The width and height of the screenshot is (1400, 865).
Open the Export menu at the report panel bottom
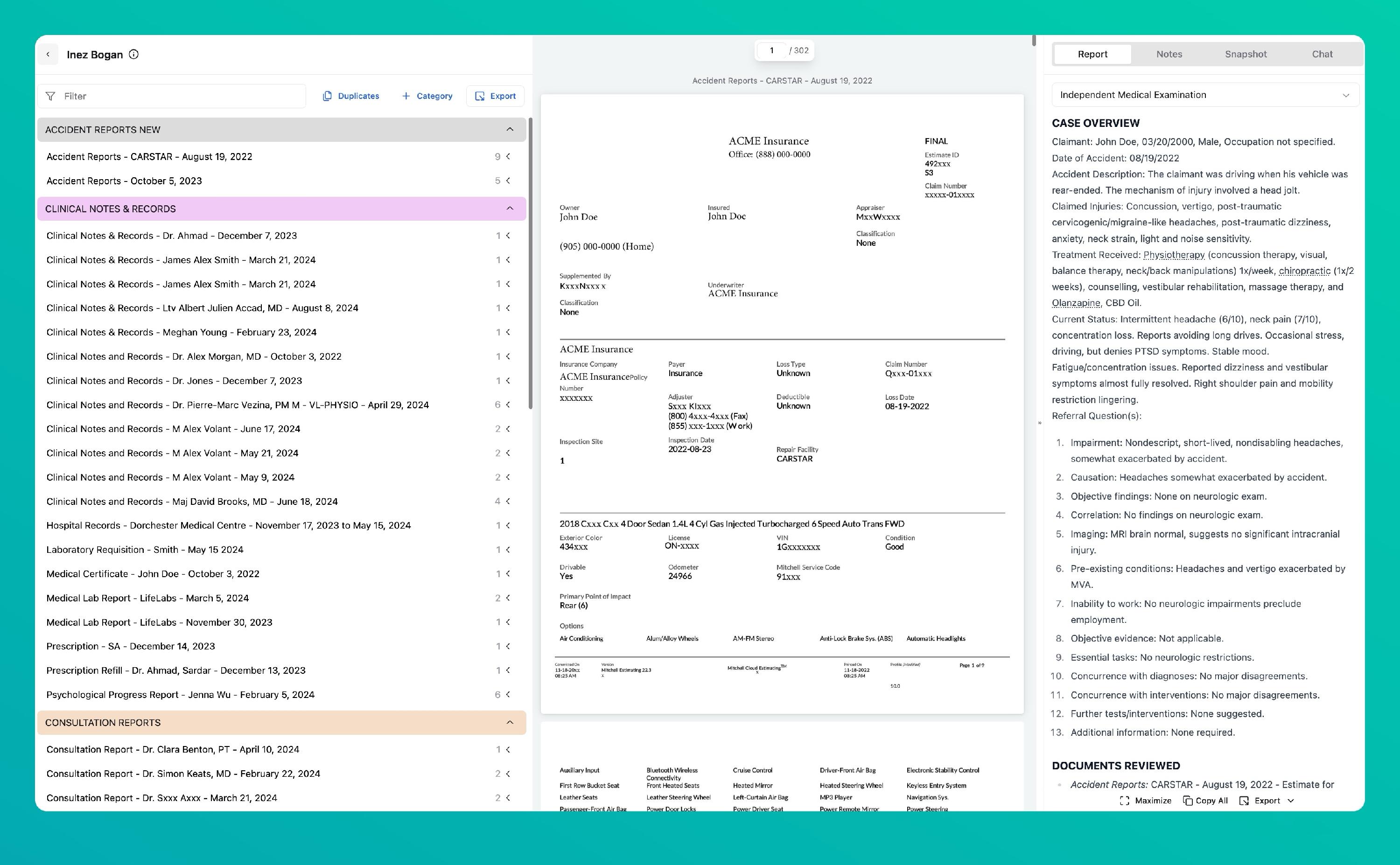coord(1266,800)
